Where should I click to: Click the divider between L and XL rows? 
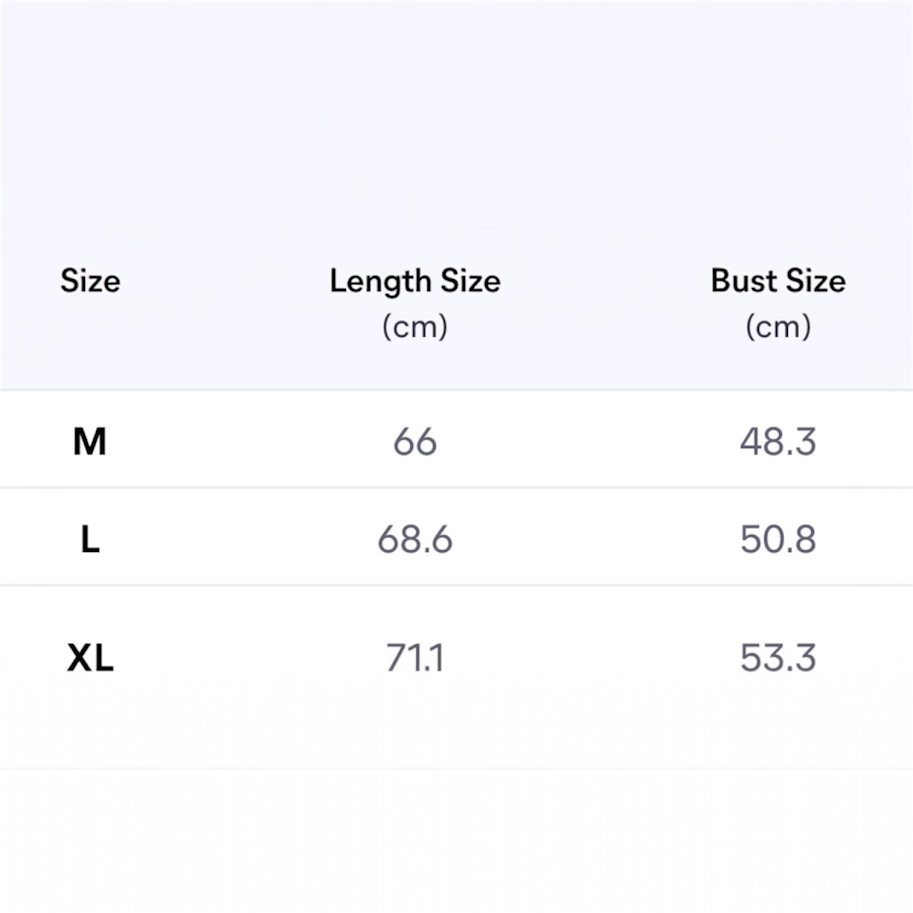(456, 586)
